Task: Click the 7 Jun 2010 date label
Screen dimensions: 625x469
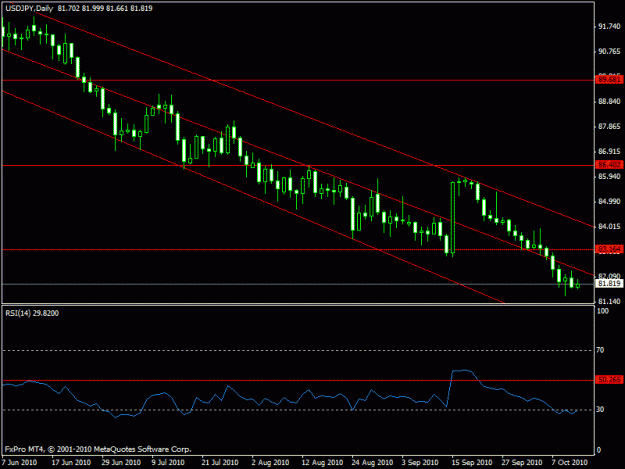Action: (19, 463)
